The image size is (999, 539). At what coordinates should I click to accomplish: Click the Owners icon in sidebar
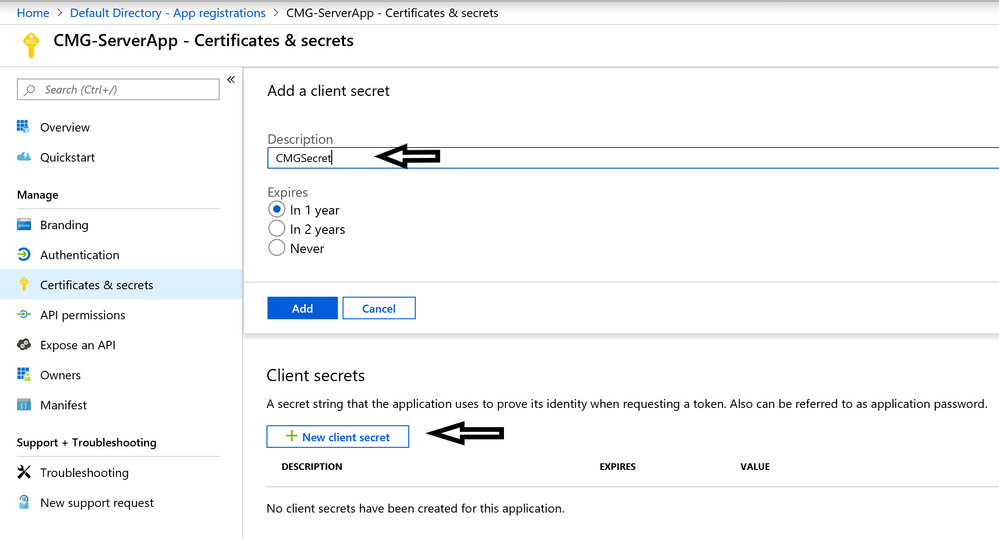coord(24,375)
